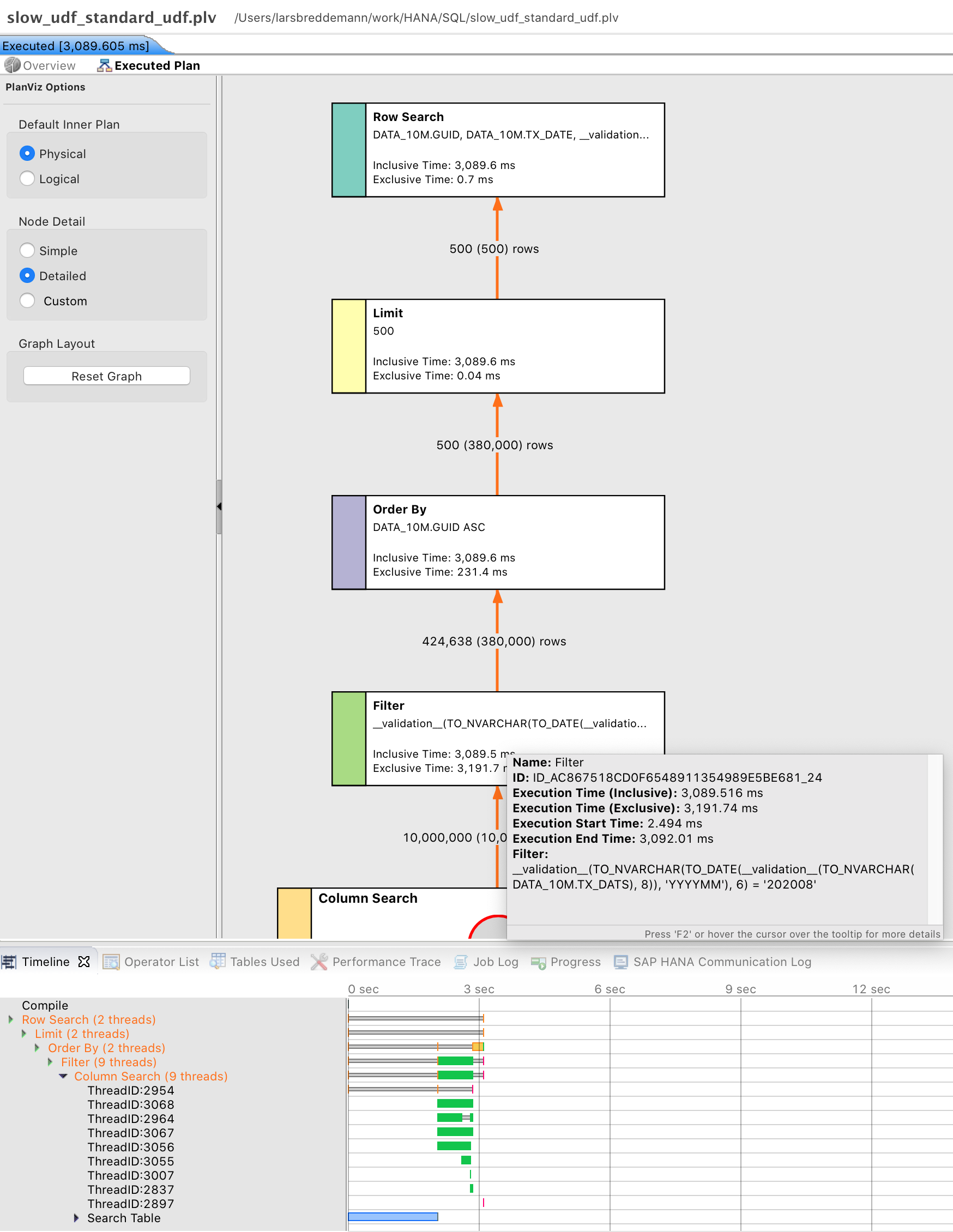This screenshot has height=1232, width=953.
Task: Collapse the Column Search threads list
Action: [63, 1076]
